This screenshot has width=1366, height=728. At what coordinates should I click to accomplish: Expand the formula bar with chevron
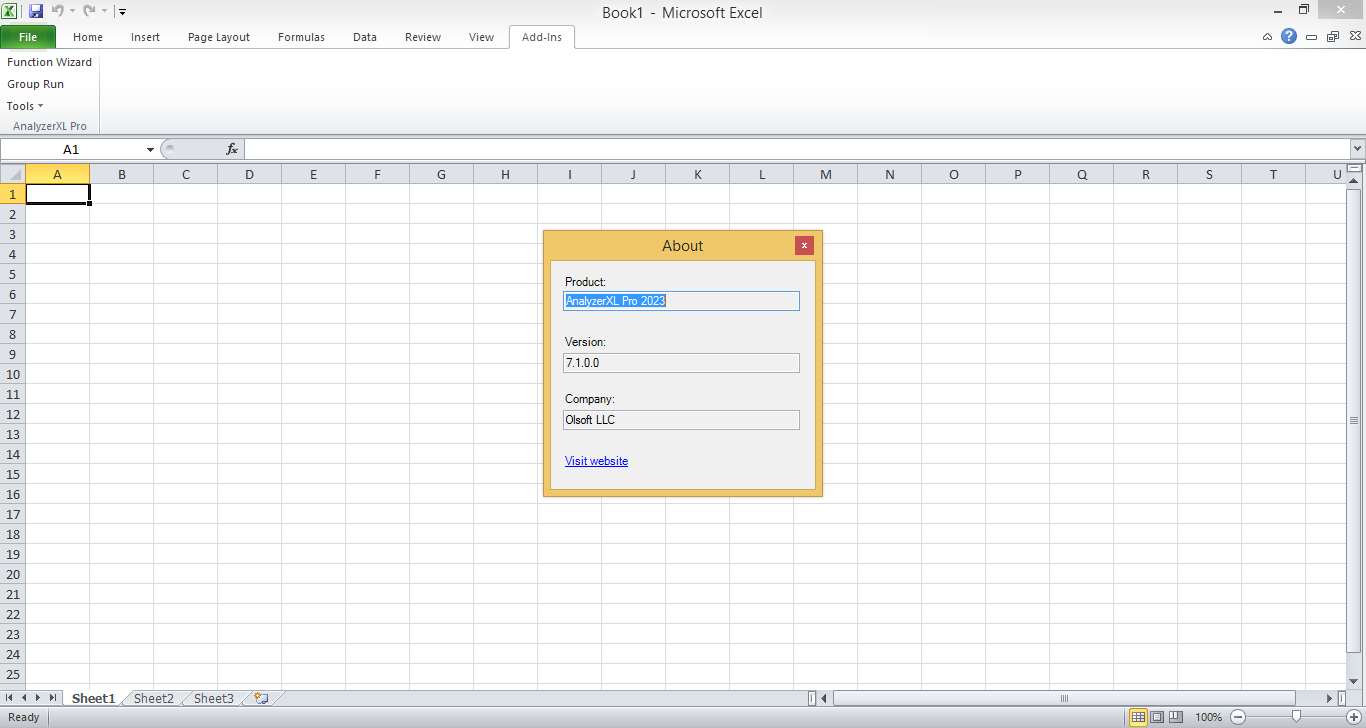point(1357,149)
